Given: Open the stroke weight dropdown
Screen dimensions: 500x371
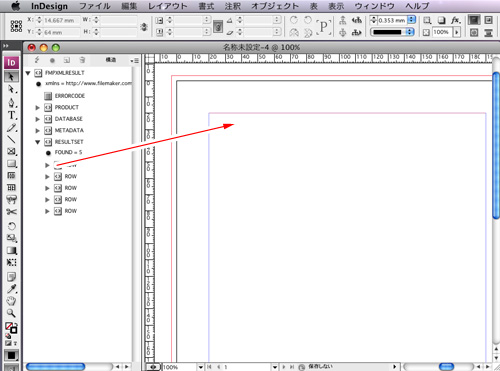Looking at the screenshot, I should coord(412,20).
